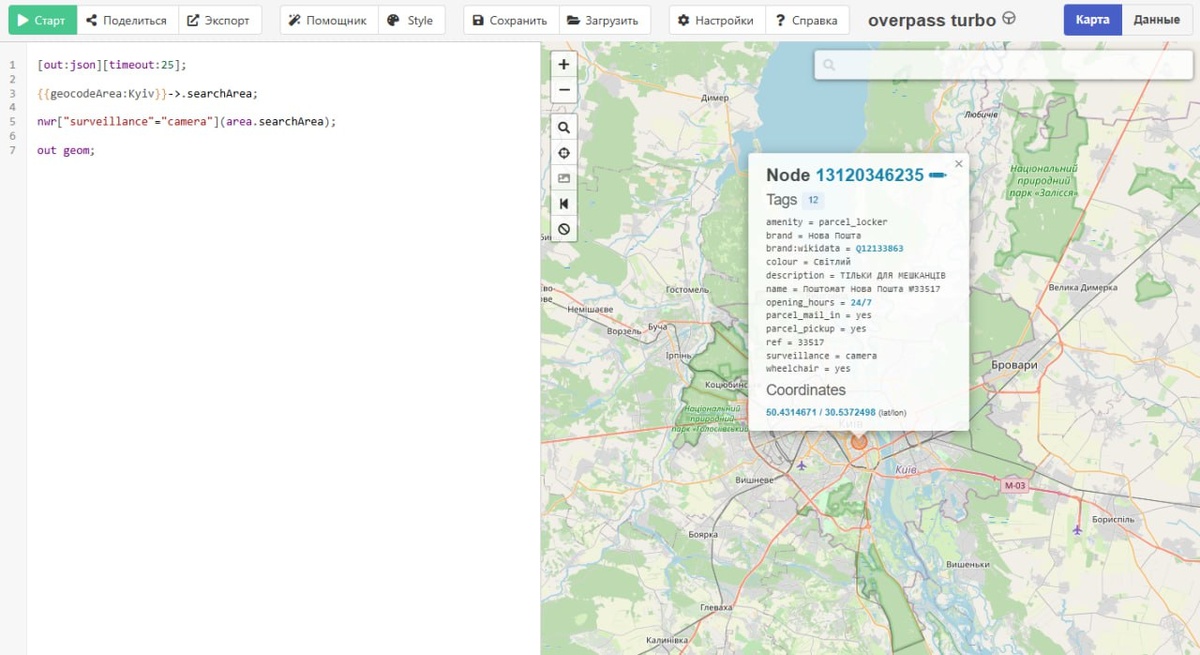
Task: Open the Экспорт export dialog
Action: pyautogui.click(x=221, y=20)
